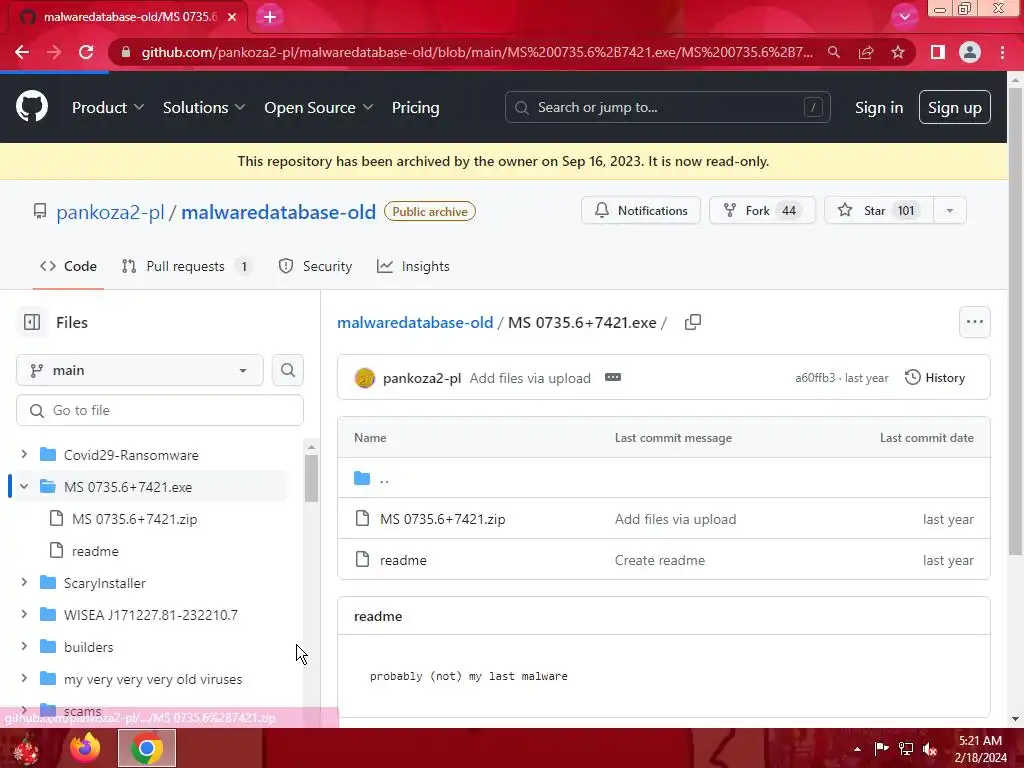Fork the repository with the Fork button
Image resolution: width=1024 pixels, height=768 pixels.
[x=762, y=210]
